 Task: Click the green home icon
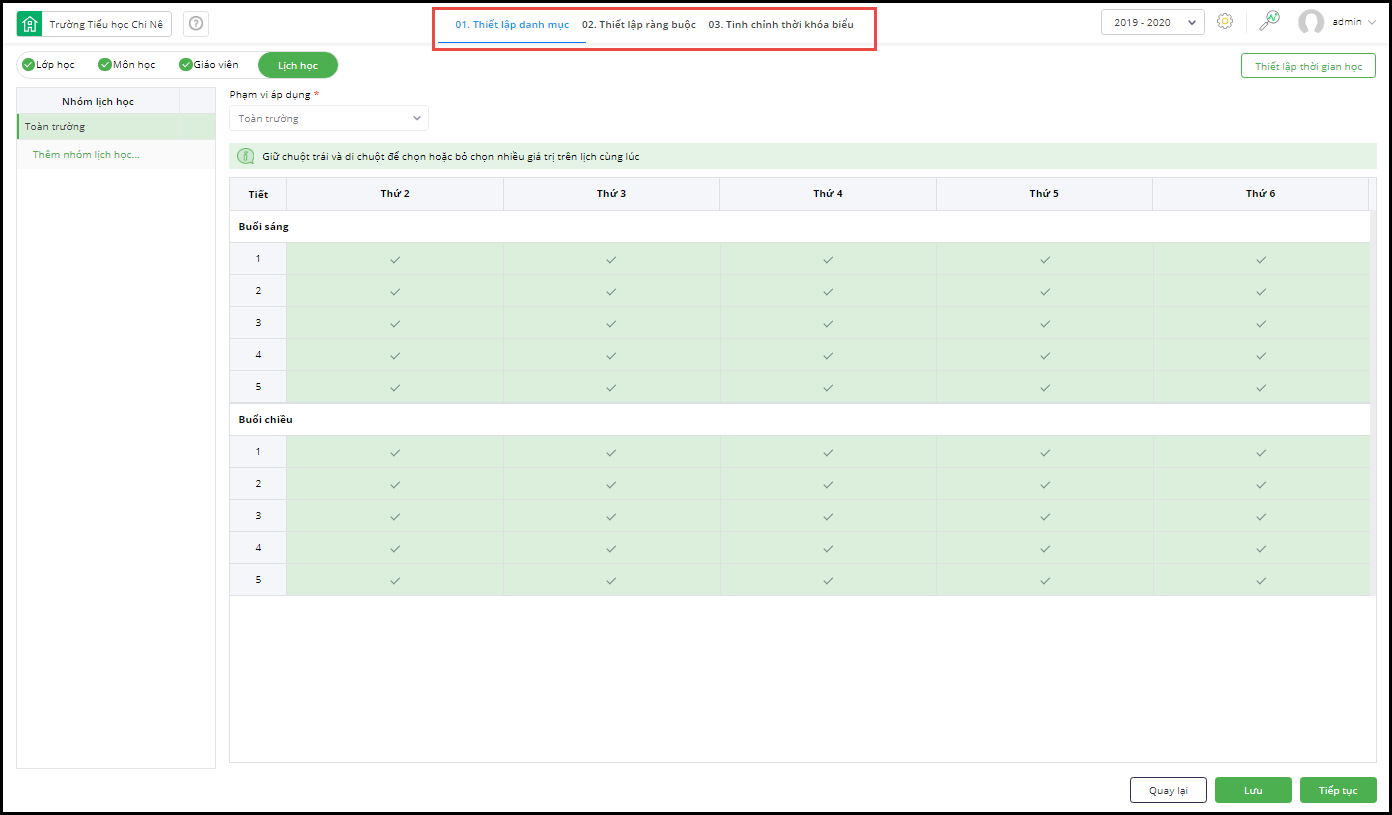30,24
